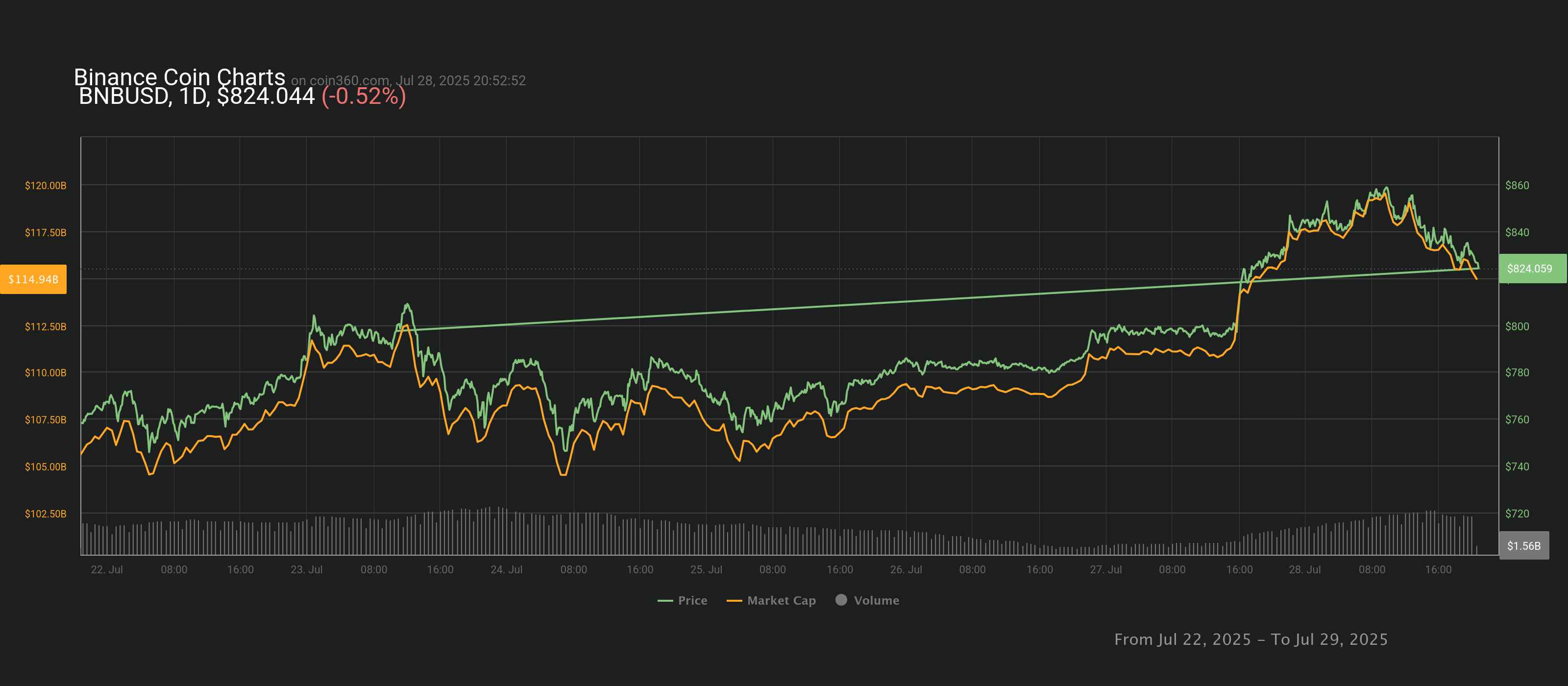1568x686 pixels.
Task: Click the 23. Jul x-axis label
Action: [306, 570]
